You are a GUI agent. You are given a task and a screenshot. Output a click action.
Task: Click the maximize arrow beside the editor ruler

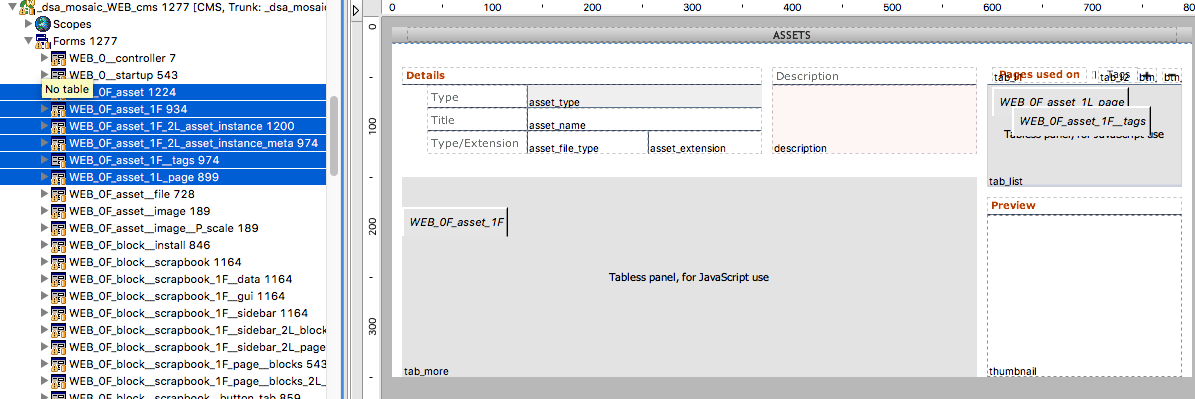[357, 10]
